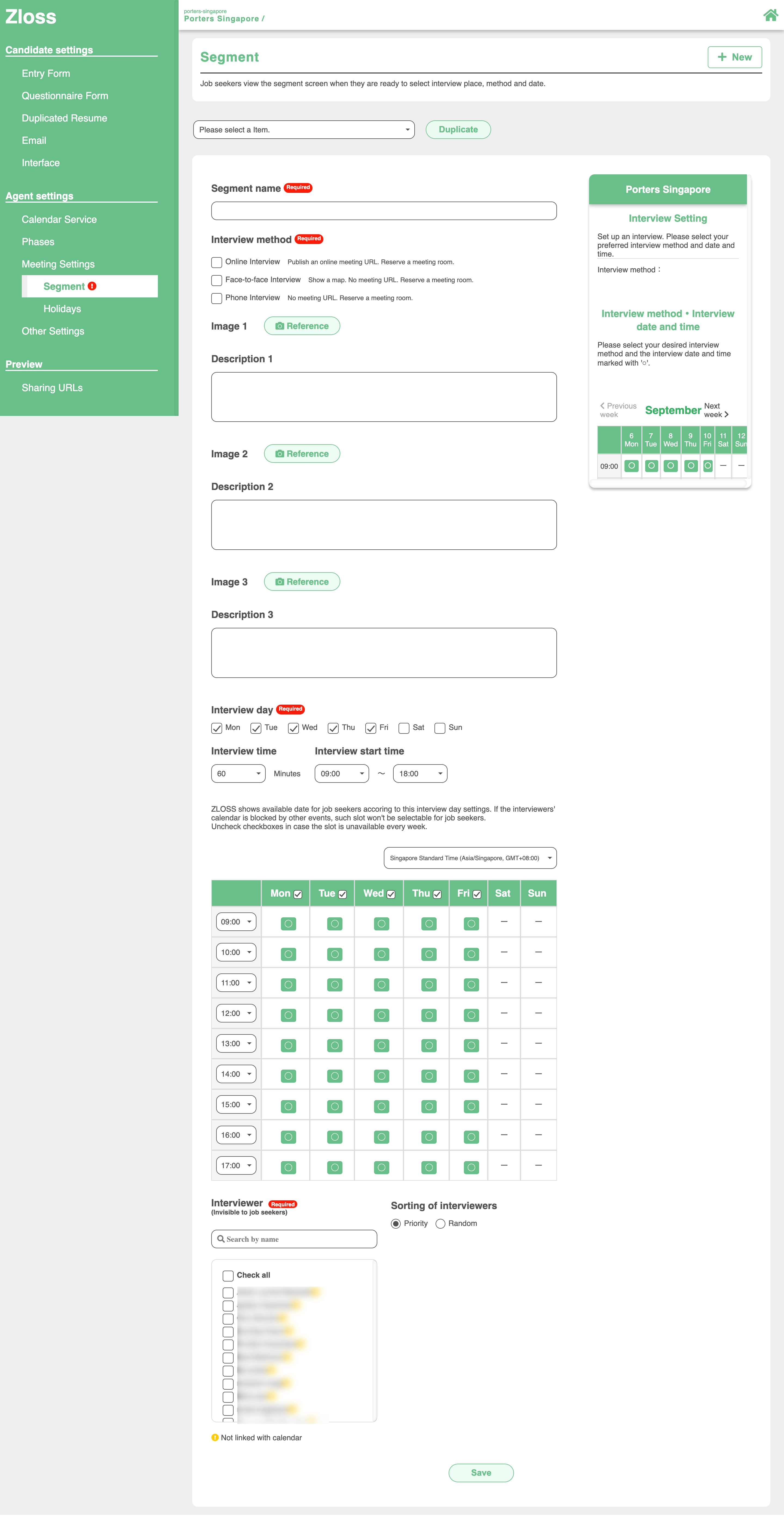Open Sharing URLs under Preview
The height and width of the screenshot is (1516, 784).
[52, 388]
